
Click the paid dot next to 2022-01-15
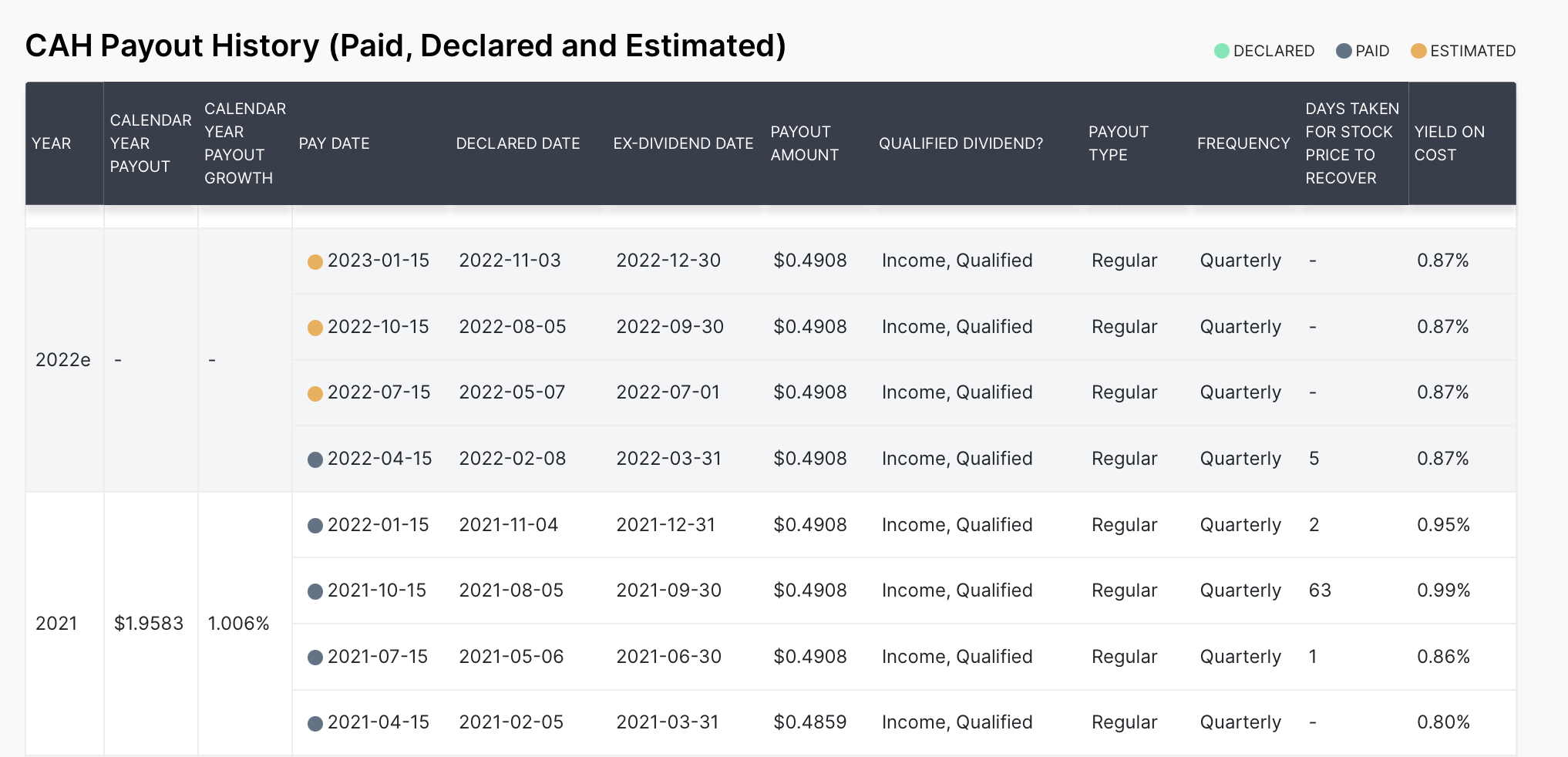pyautogui.click(x=315, y=525)
